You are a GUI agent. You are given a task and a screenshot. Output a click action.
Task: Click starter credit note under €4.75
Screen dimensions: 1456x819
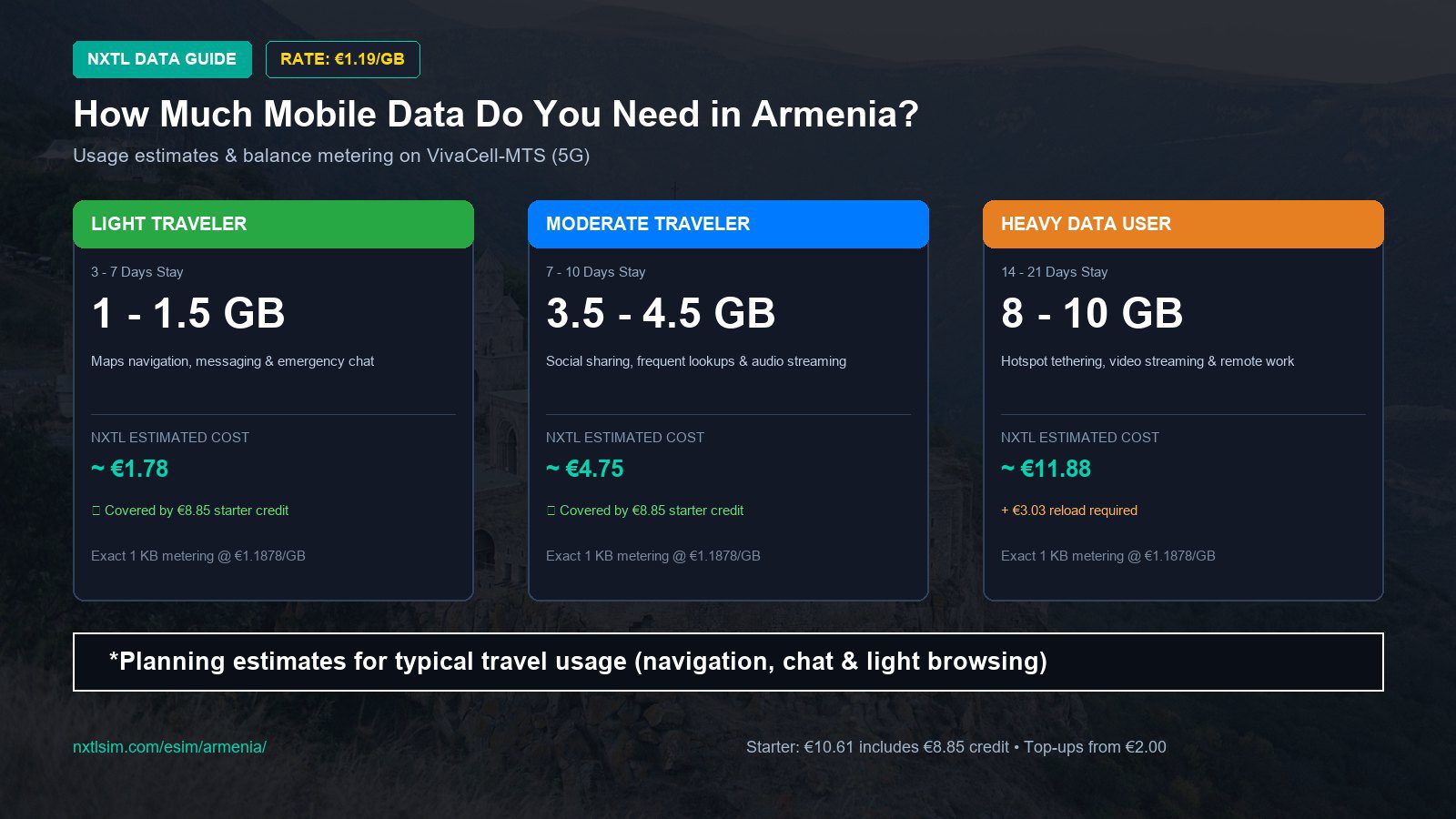pos(645,511)
